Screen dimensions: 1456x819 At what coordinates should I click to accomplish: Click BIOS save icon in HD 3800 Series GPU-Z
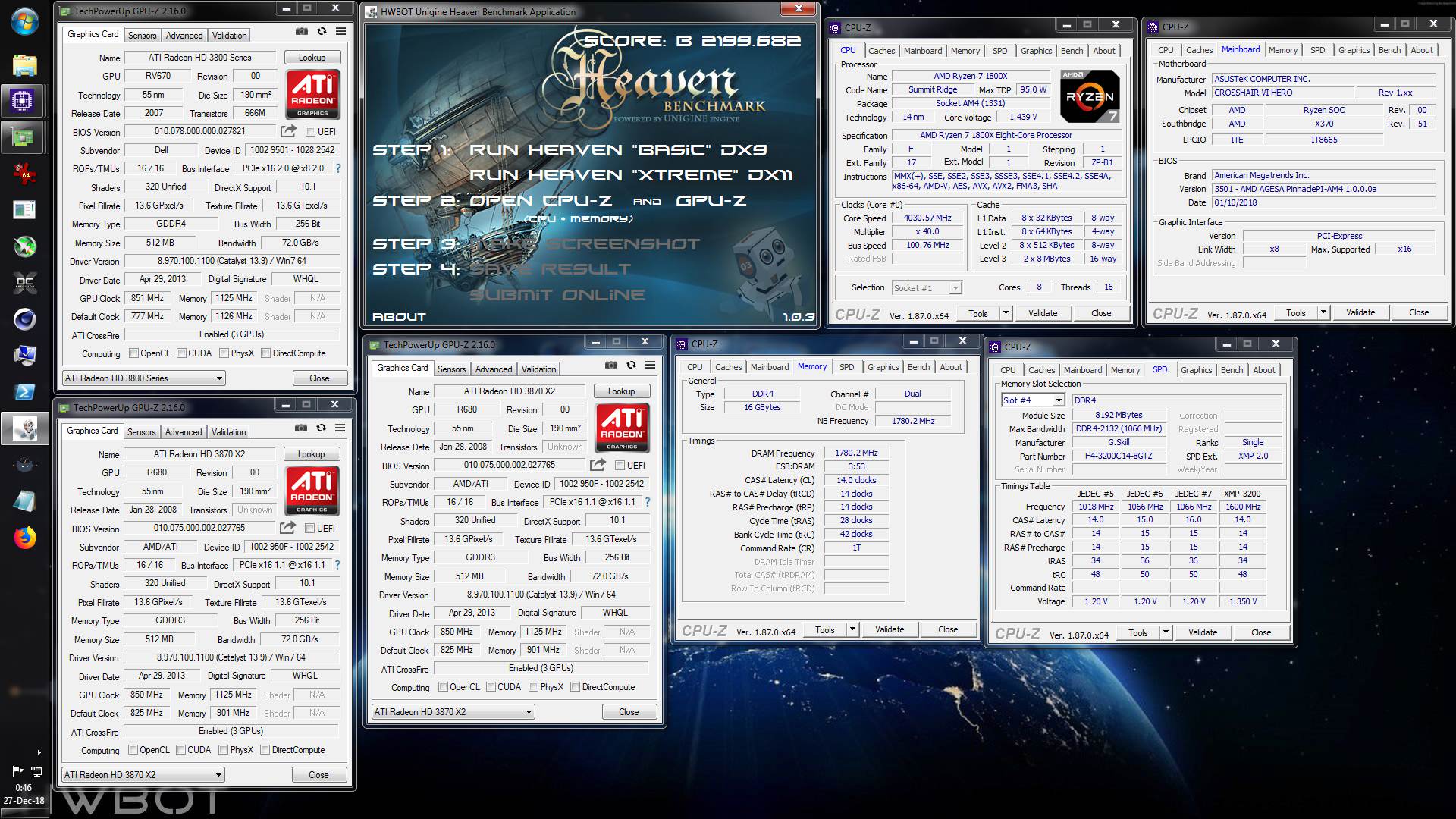(288, 131)
